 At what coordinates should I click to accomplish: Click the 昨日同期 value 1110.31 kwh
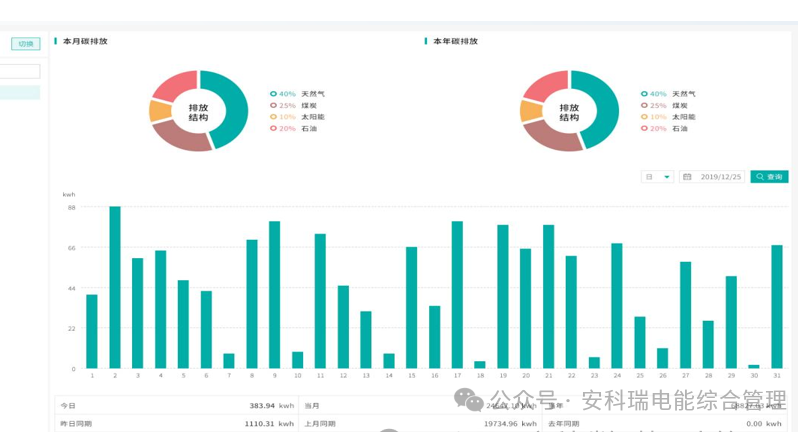coord(269,423)
